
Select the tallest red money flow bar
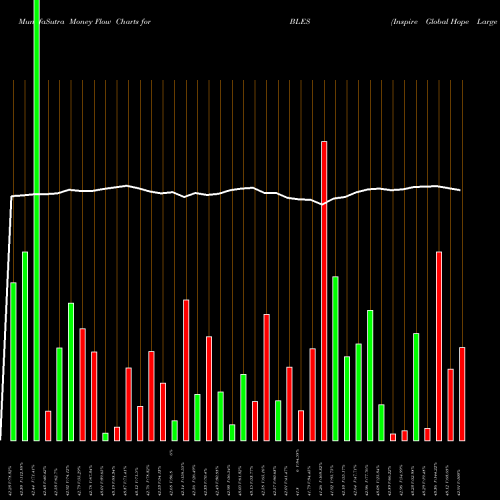[x=324, y=291]
